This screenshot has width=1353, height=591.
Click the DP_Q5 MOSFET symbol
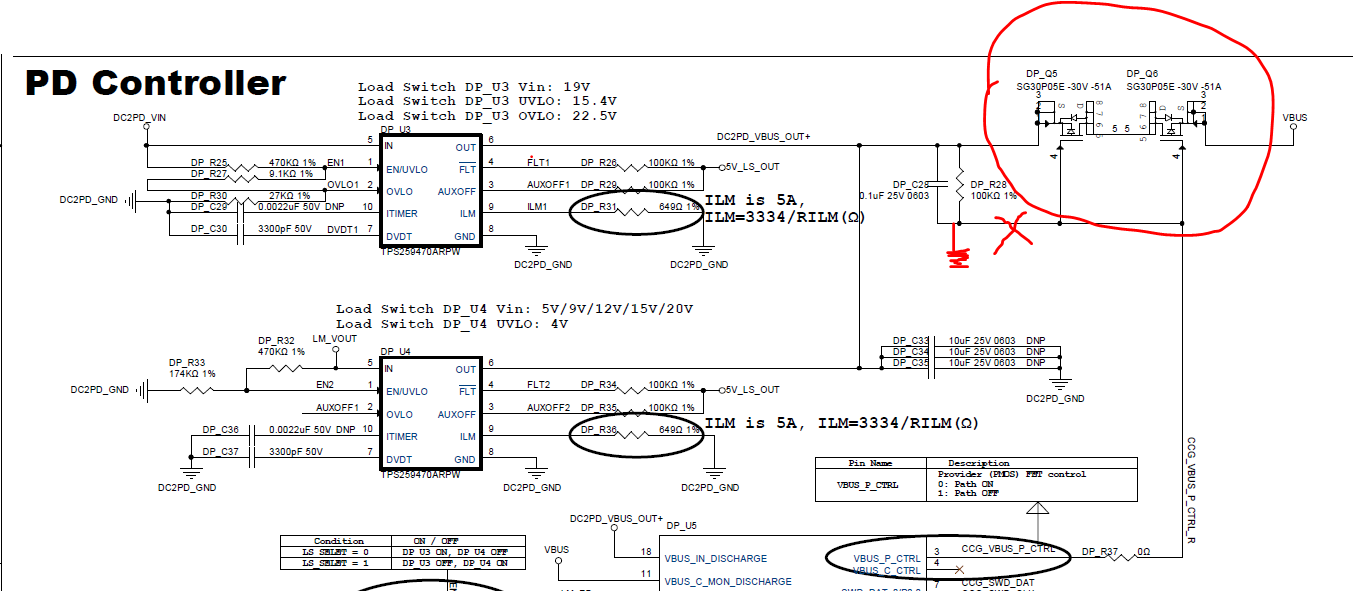click(x=1070, y=124)
